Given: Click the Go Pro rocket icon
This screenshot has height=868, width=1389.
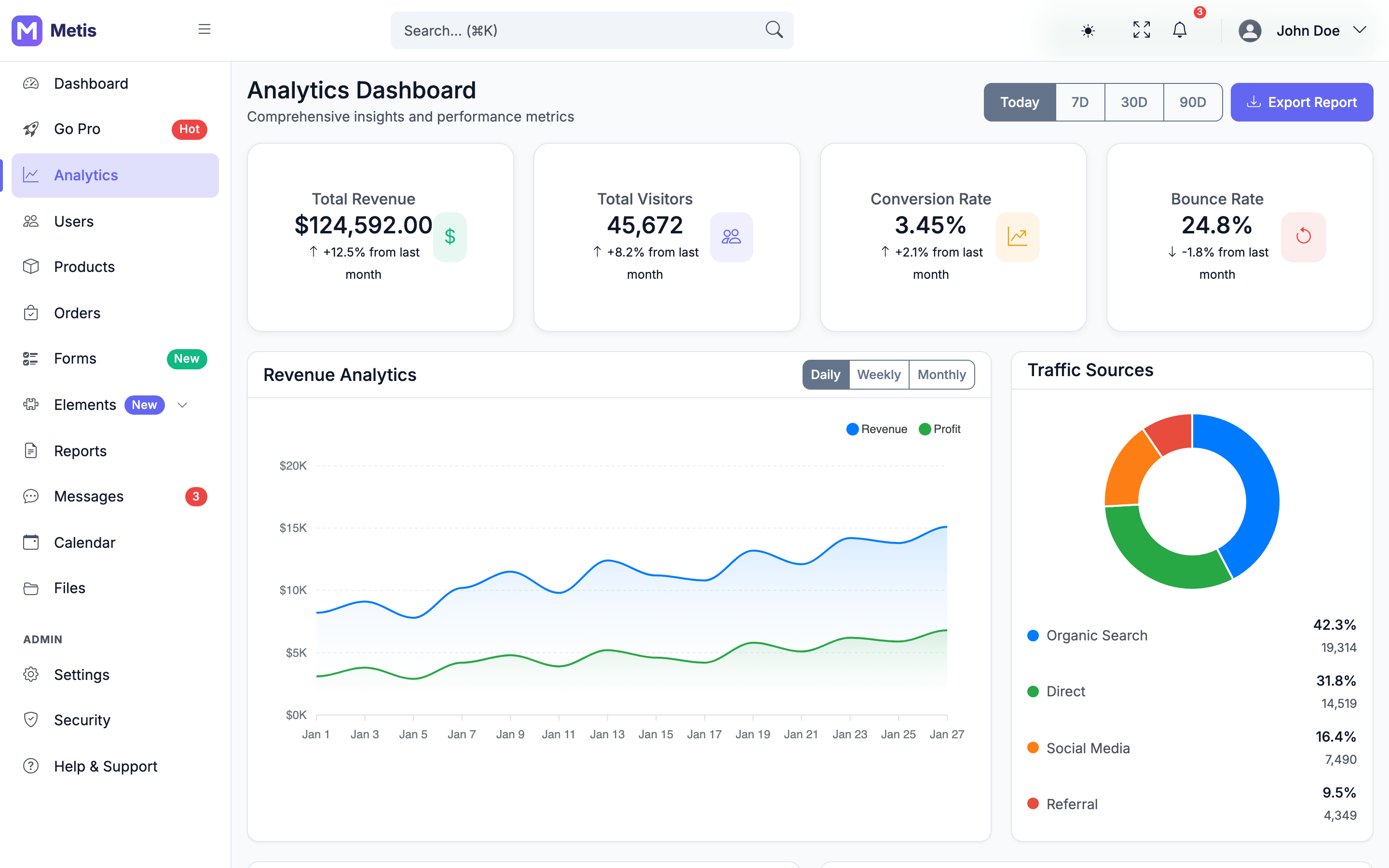Looking at the screenshot, I should pos(31,129).
